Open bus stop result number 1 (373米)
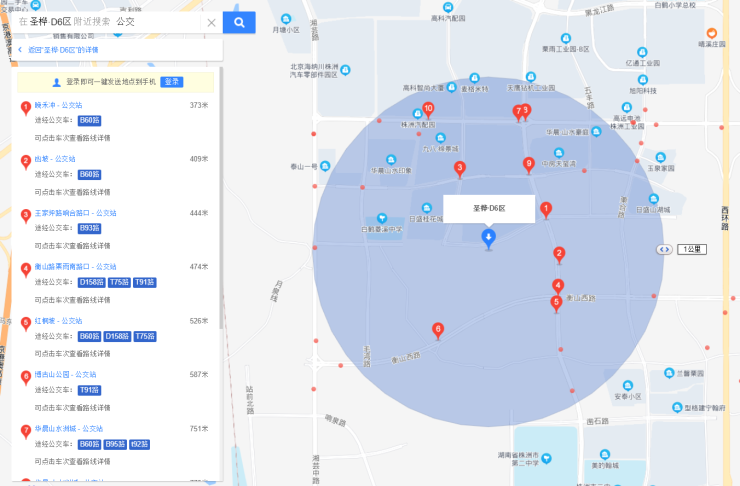740x486 pixels. pos(58,105)
